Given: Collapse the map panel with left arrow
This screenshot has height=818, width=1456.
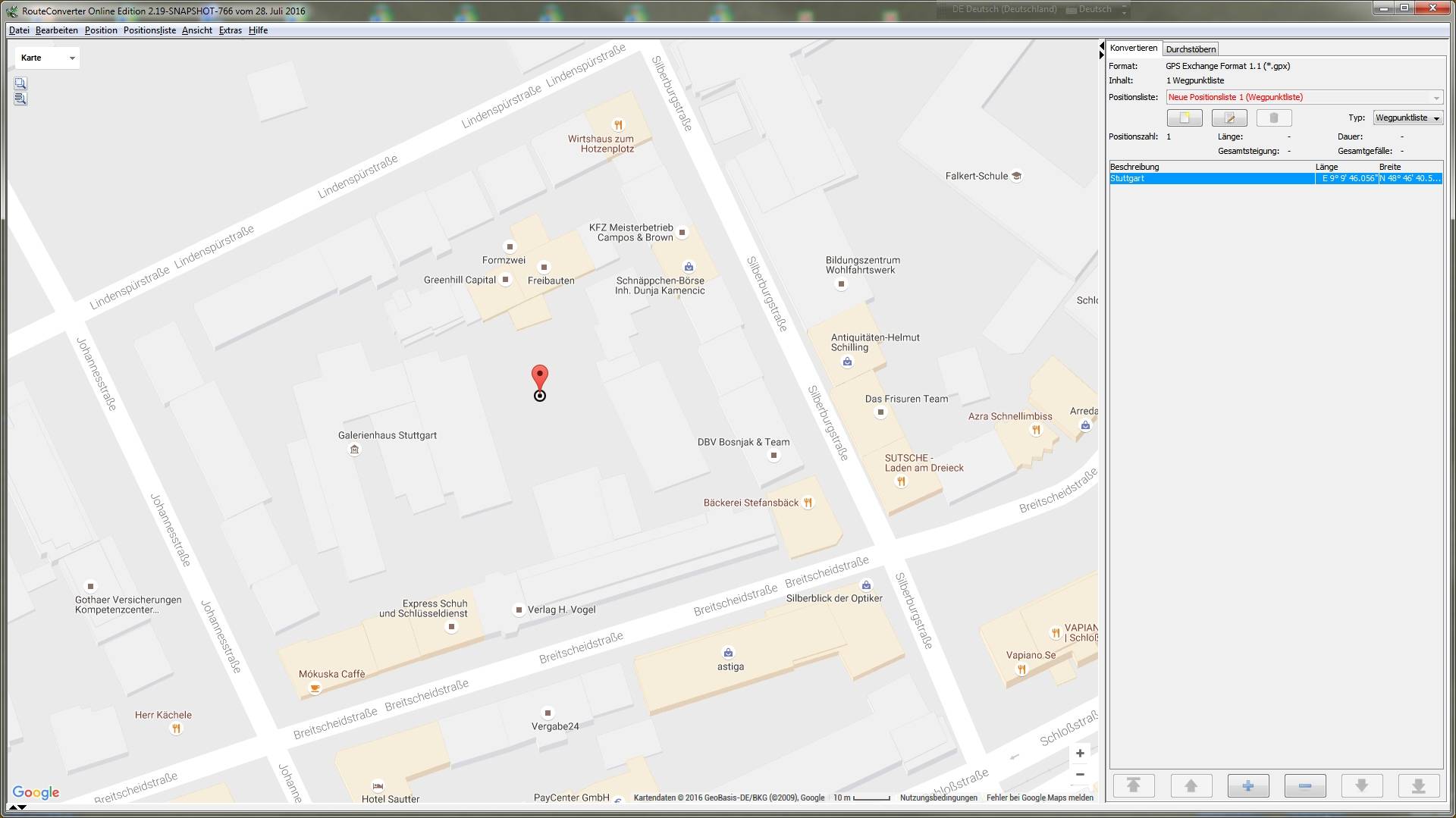Looking at the screenshot, I should 1101,47.
